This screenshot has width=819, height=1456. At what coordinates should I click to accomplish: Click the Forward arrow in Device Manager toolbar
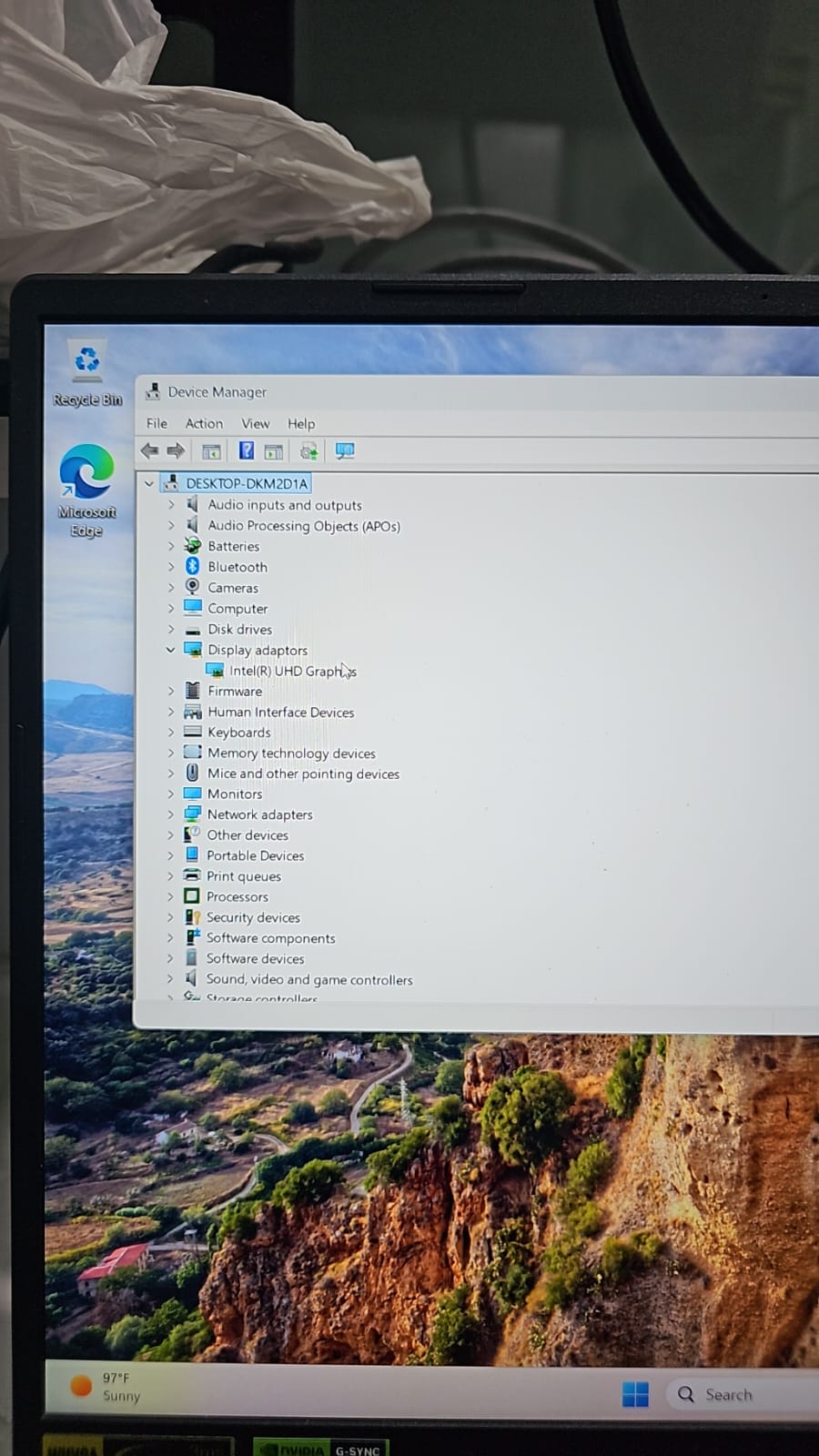(177, 450)
